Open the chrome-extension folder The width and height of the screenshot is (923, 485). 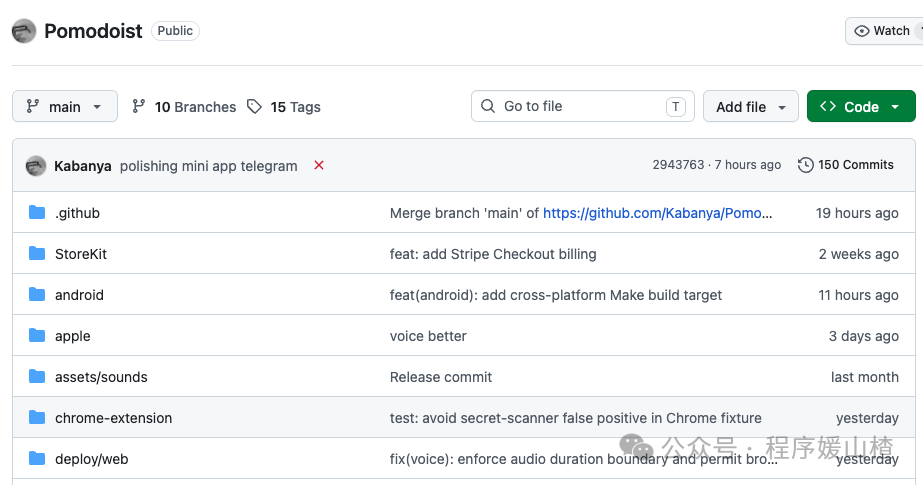click(114, 418)
